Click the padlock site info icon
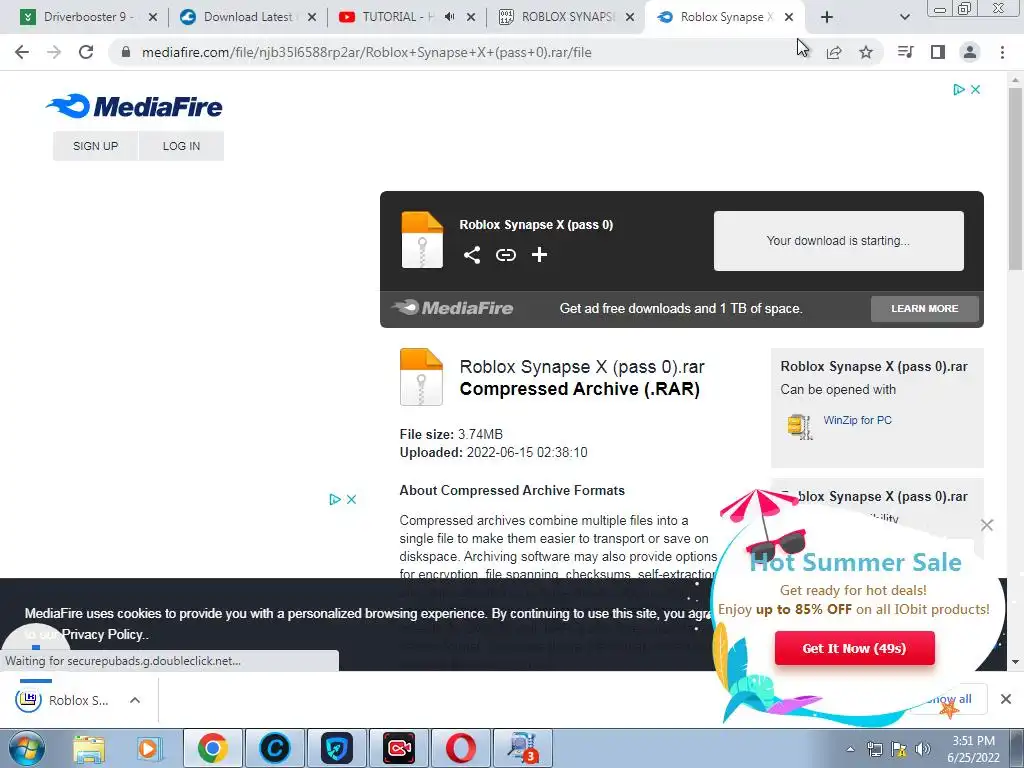The width and height of the screenshot is (1024, 768). (x=126, y=52)
